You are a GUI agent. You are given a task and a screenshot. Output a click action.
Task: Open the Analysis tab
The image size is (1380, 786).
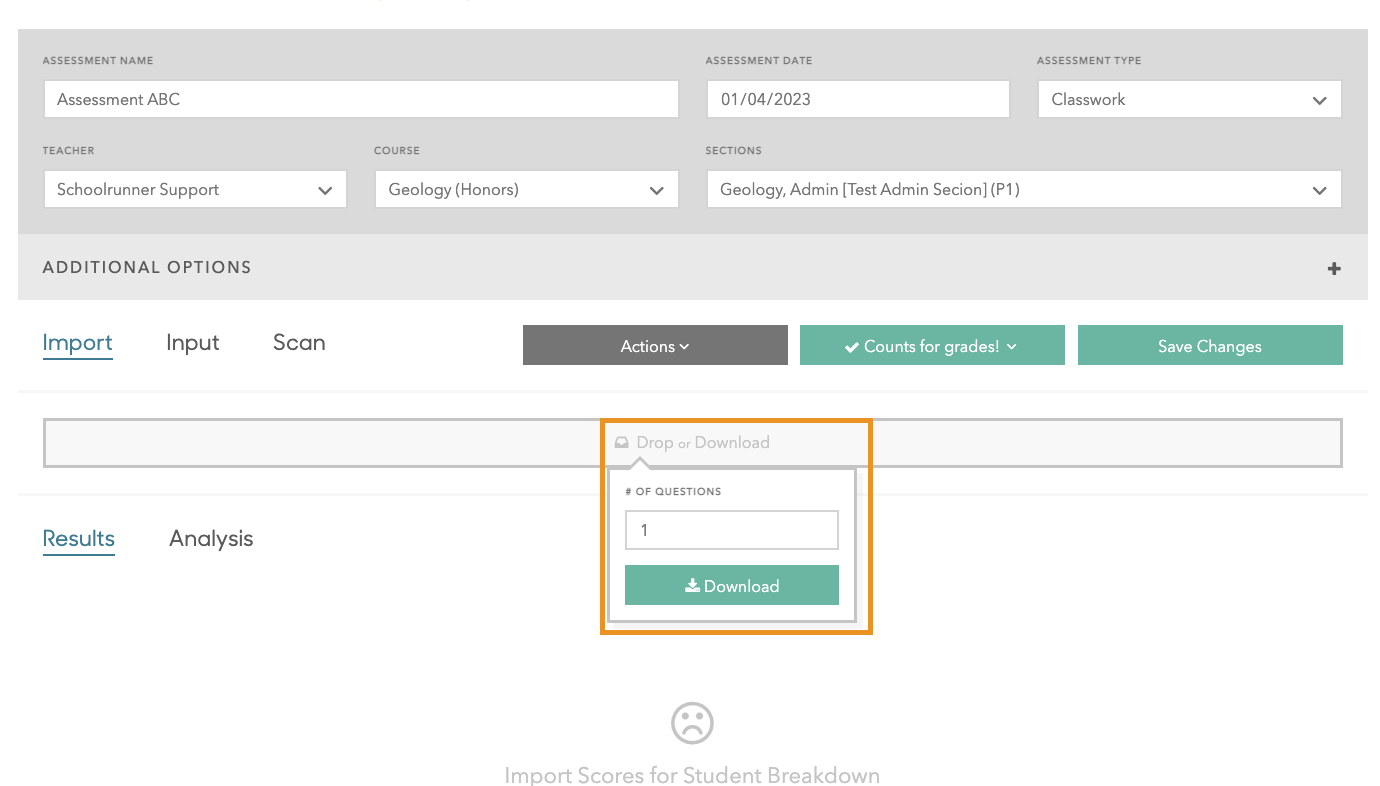(211, 539)
